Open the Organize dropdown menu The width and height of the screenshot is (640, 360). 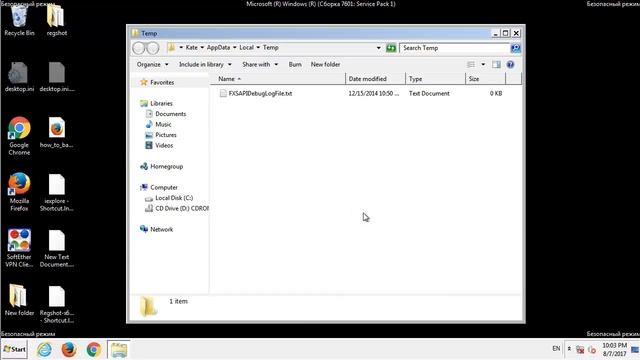point(152,64)
